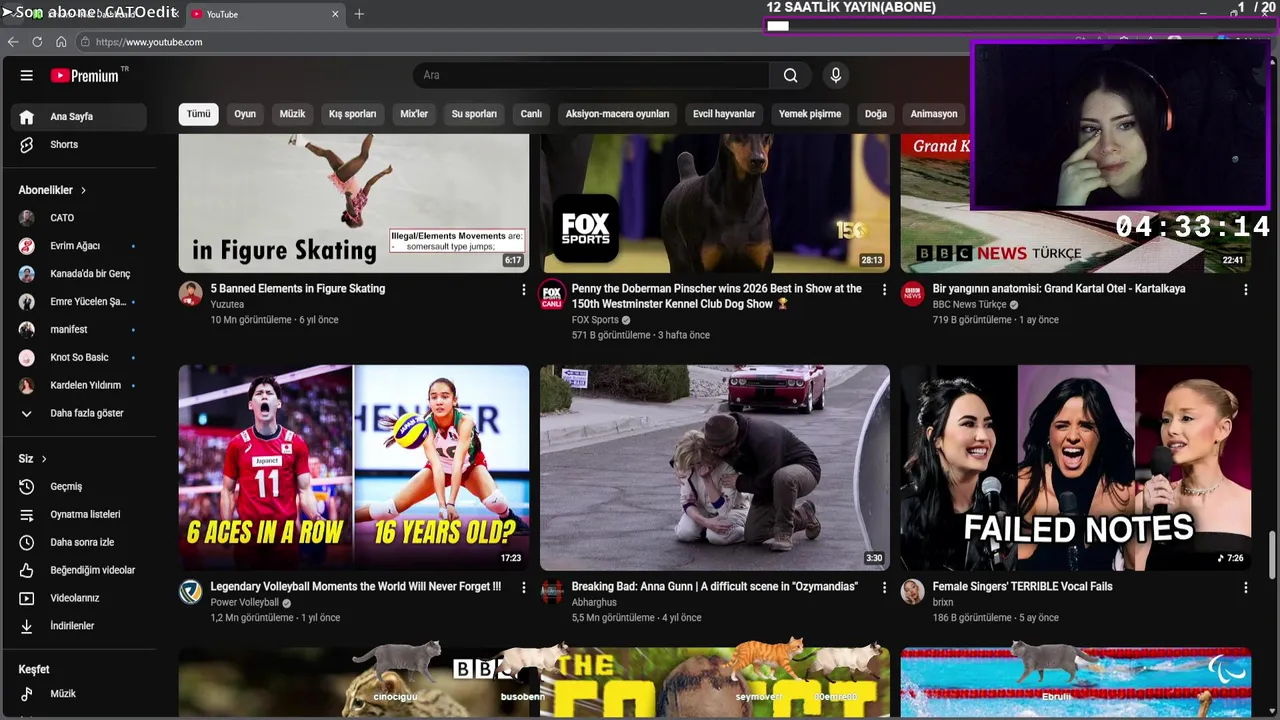Open the Breaking Bad scene thumbnail
Viewport: 1280px width, 720px height.
[715, 467]
